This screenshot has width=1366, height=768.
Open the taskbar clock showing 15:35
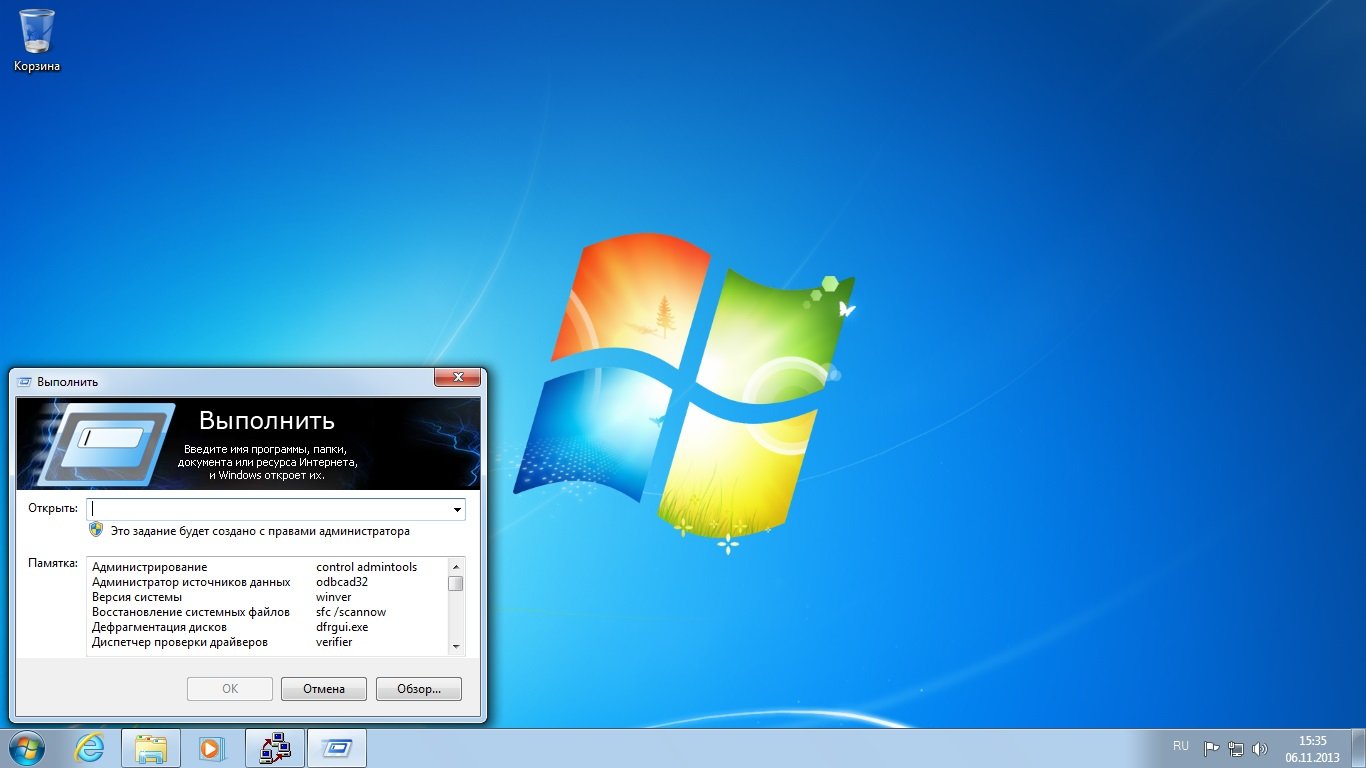1312,748
